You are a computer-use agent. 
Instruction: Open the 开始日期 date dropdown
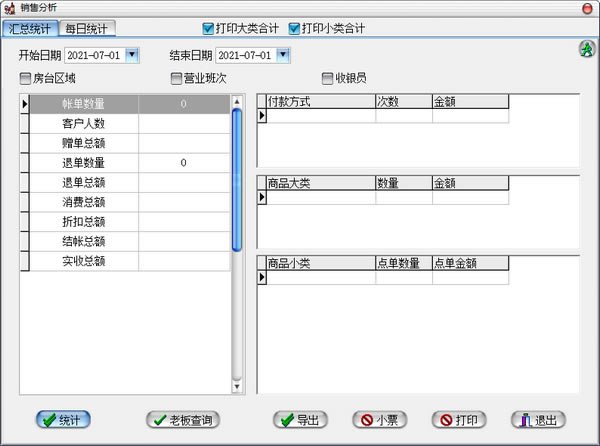[x=132, y=54]
